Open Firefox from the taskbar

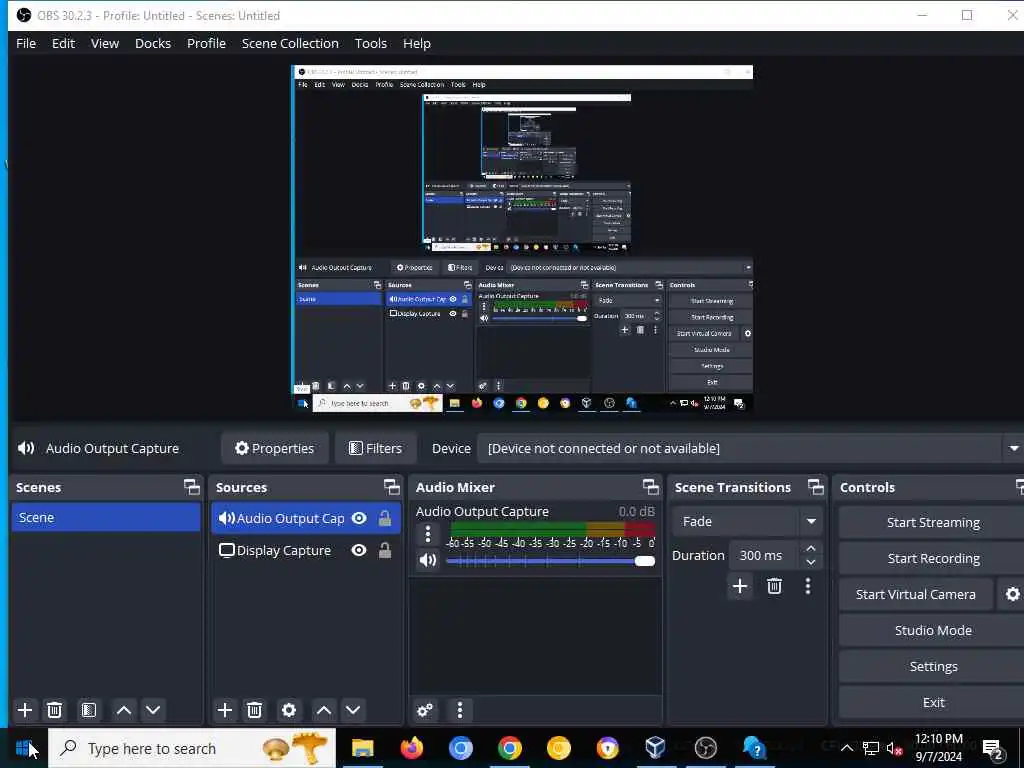pyautogui.click(x=411, y=748)
